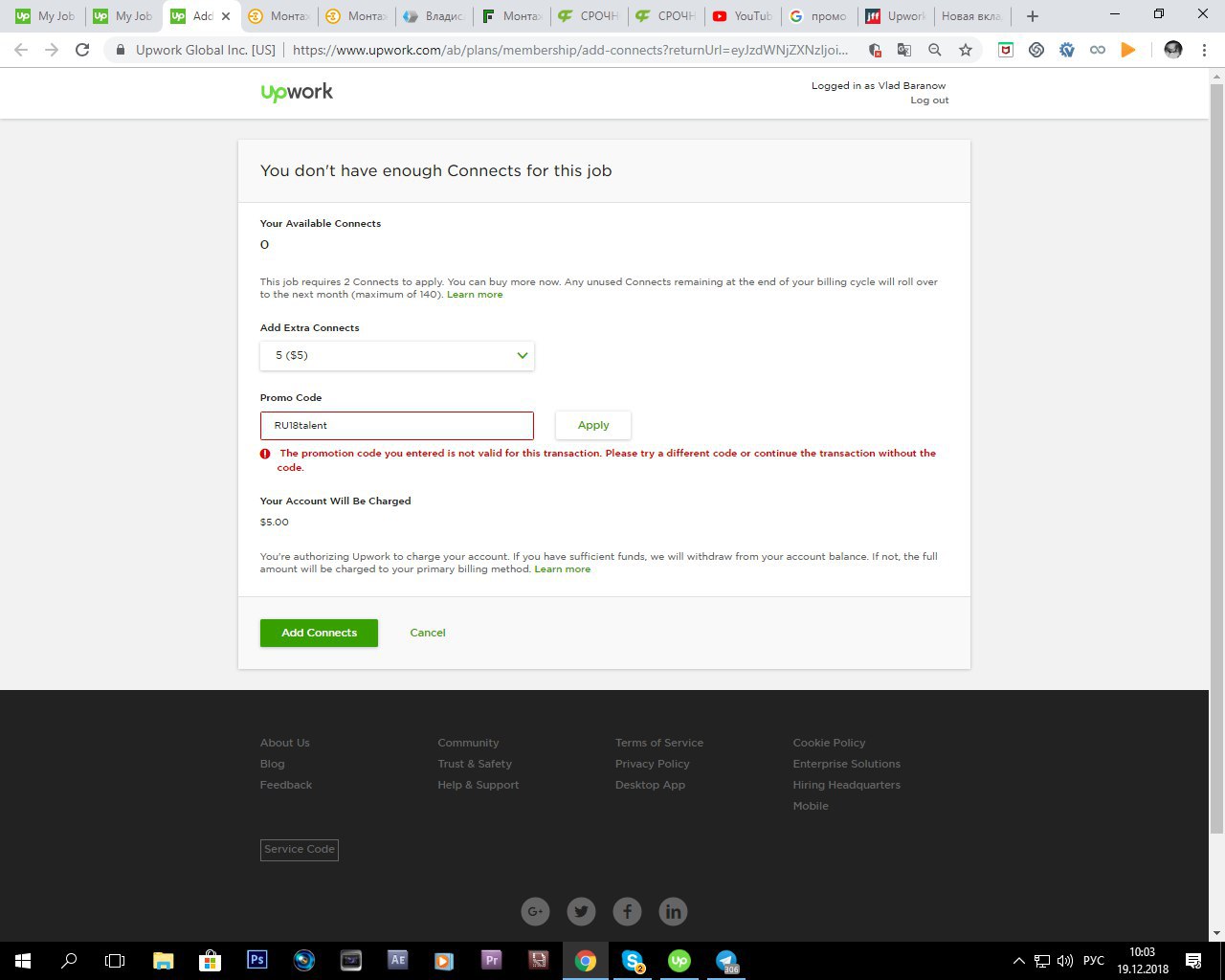Switch to the Владис tab

(434, 16)
